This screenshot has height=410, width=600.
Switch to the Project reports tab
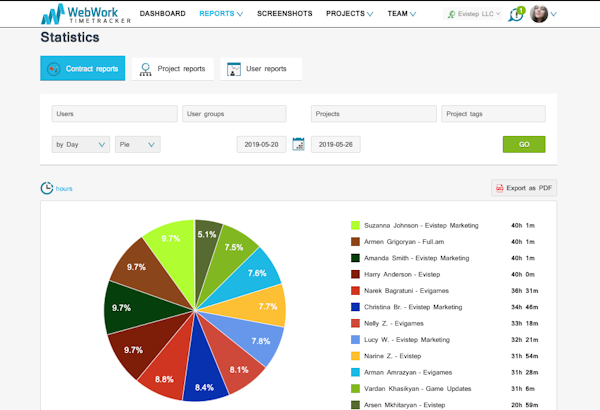[x=173, y=69]
